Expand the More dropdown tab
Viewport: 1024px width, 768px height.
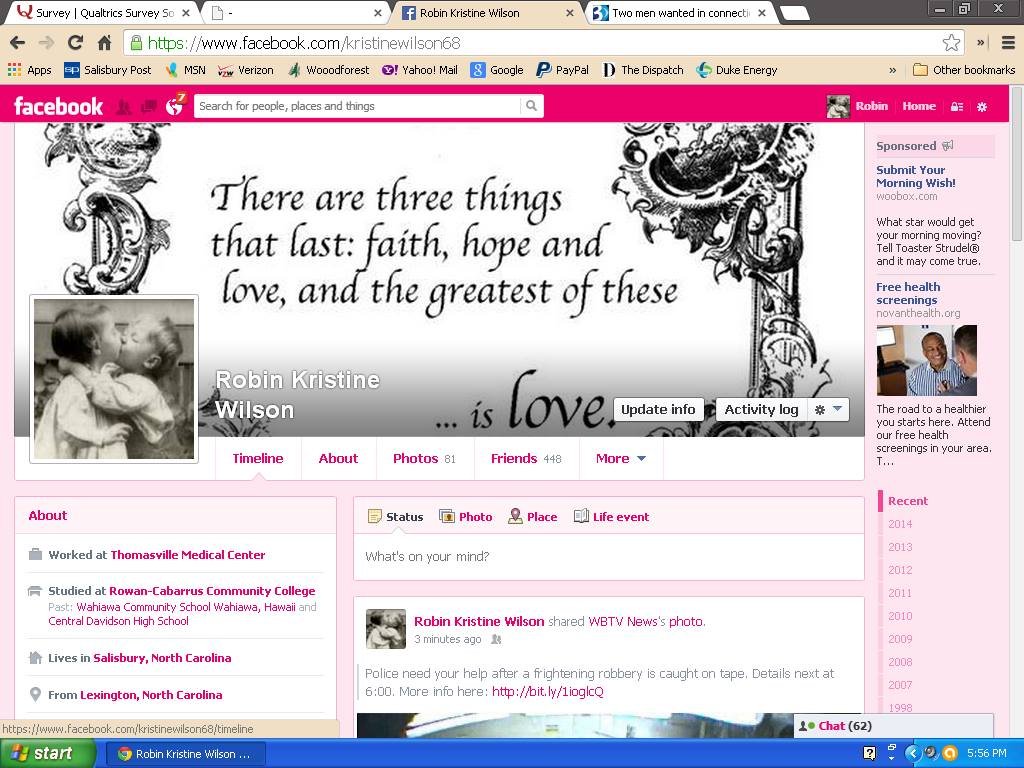[x=621, y=458]
